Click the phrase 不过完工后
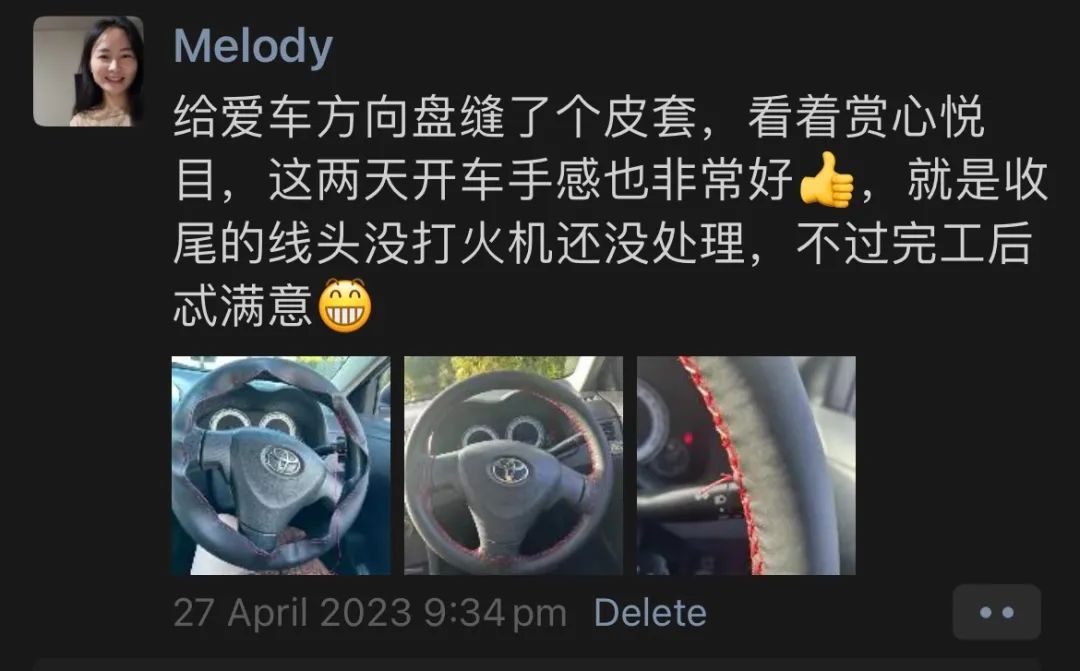This screenshot has height=671, width=1080. [x=914, y=243]
